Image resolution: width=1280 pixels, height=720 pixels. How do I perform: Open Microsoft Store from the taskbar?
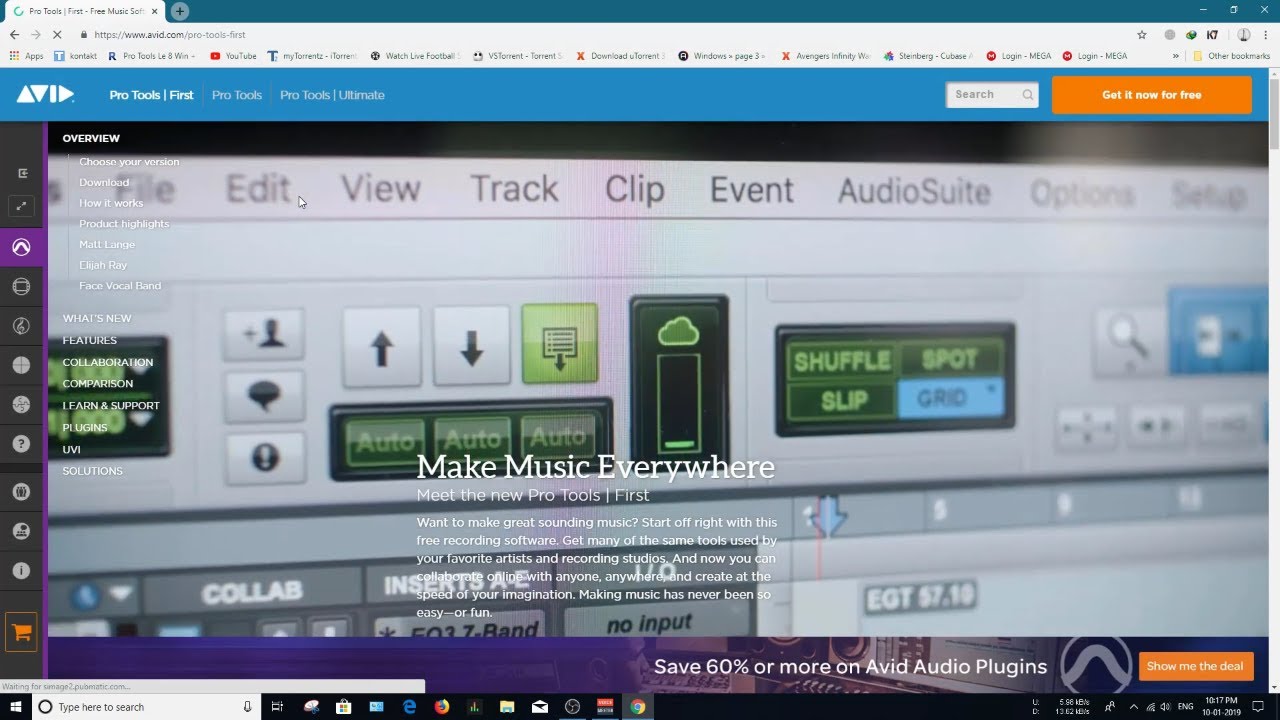point(344,707)
